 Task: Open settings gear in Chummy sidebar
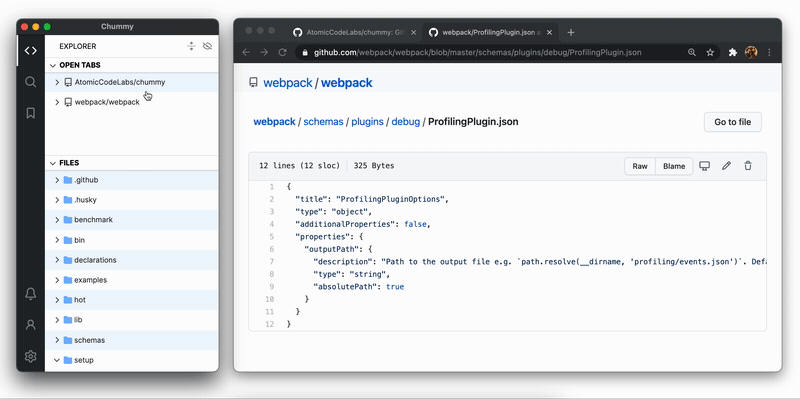pyautogui.click(x=31, y=356)
